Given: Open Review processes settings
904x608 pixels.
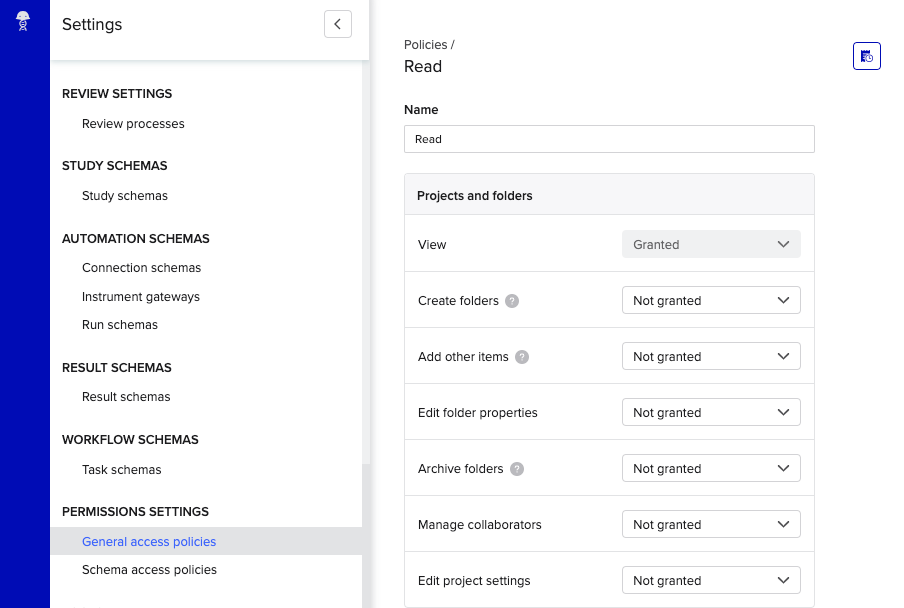Looking at the screenshot, I should click(132, 123).
